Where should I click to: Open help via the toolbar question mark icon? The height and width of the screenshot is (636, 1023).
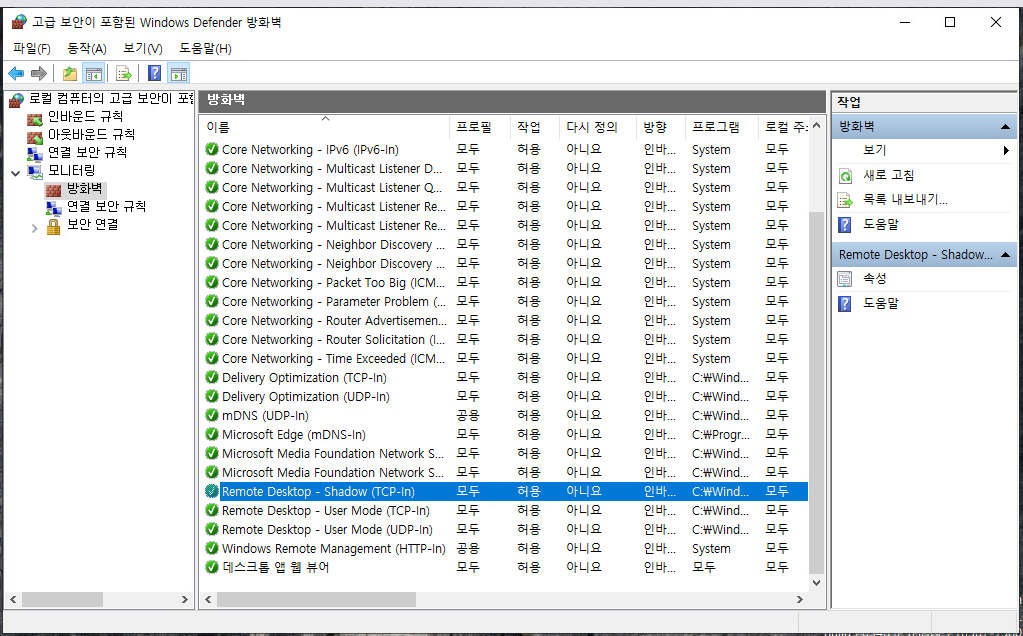[155, 74]
